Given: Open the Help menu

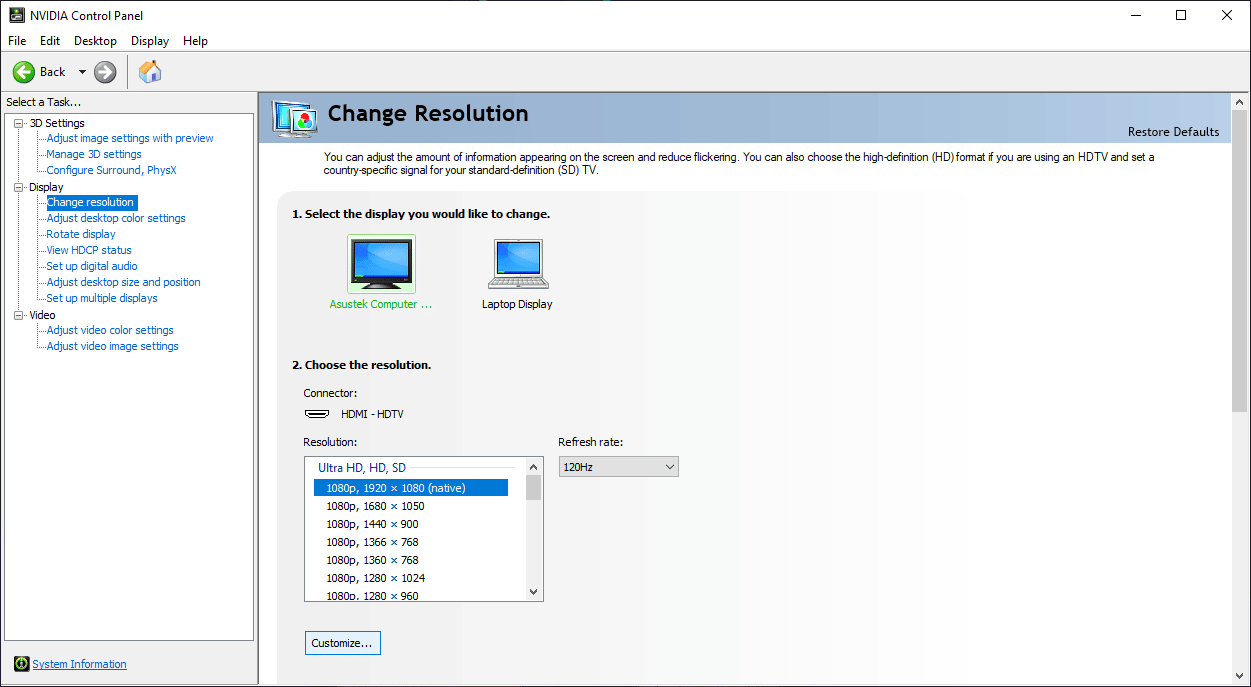Looking at the screenshot, I should click(195, 41).
